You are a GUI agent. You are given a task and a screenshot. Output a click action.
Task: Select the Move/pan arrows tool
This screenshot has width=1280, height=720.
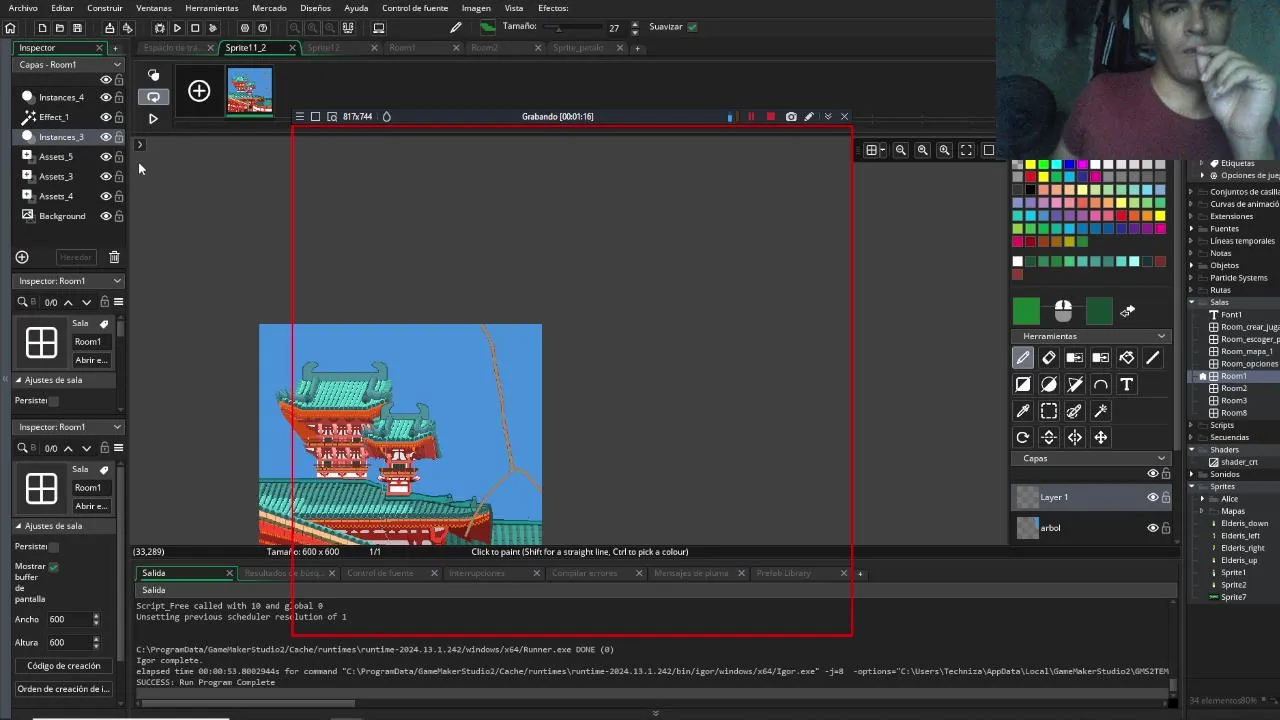1101,437
